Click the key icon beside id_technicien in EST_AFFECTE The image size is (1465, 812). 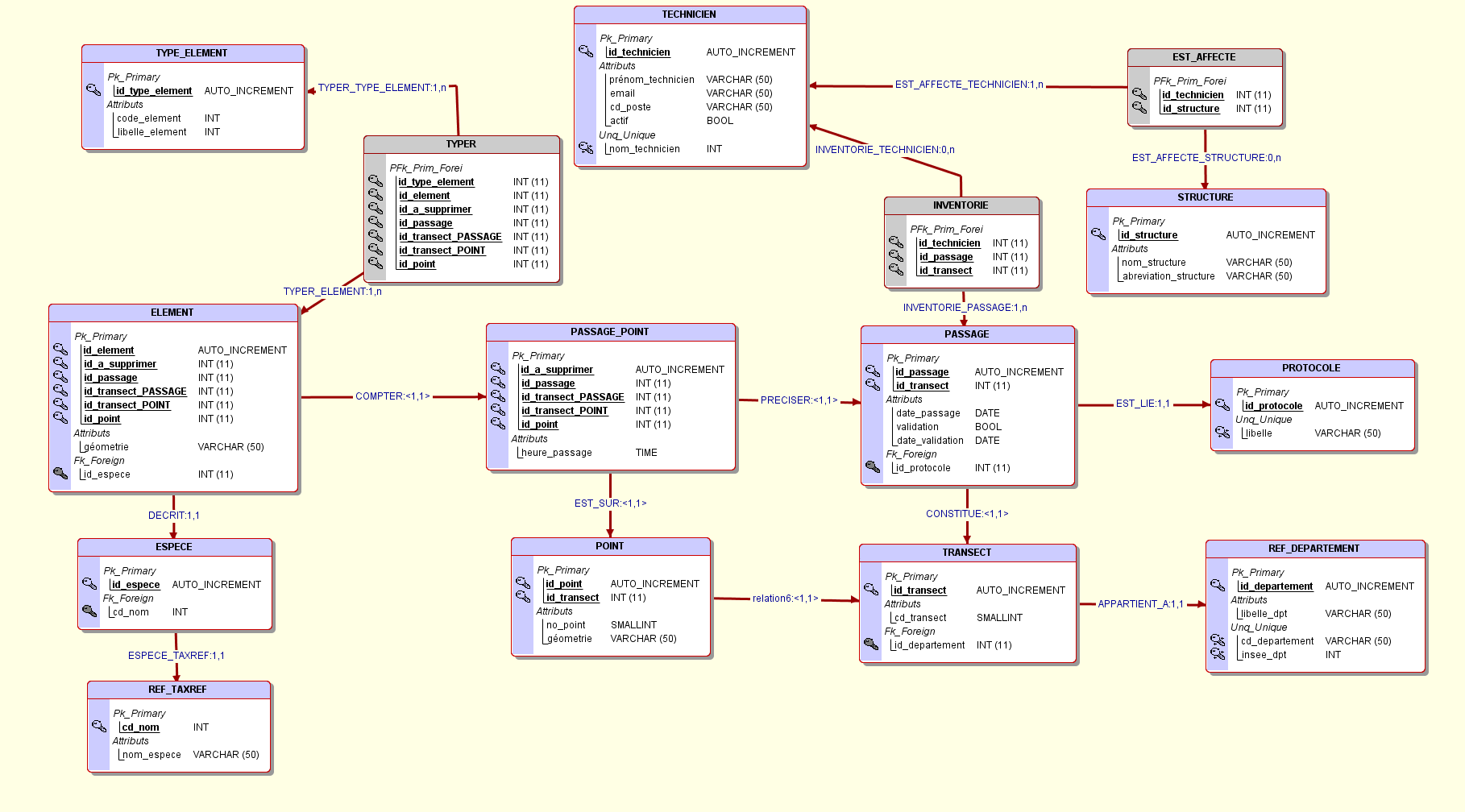pyautogui.click(x=1139, y=94)
